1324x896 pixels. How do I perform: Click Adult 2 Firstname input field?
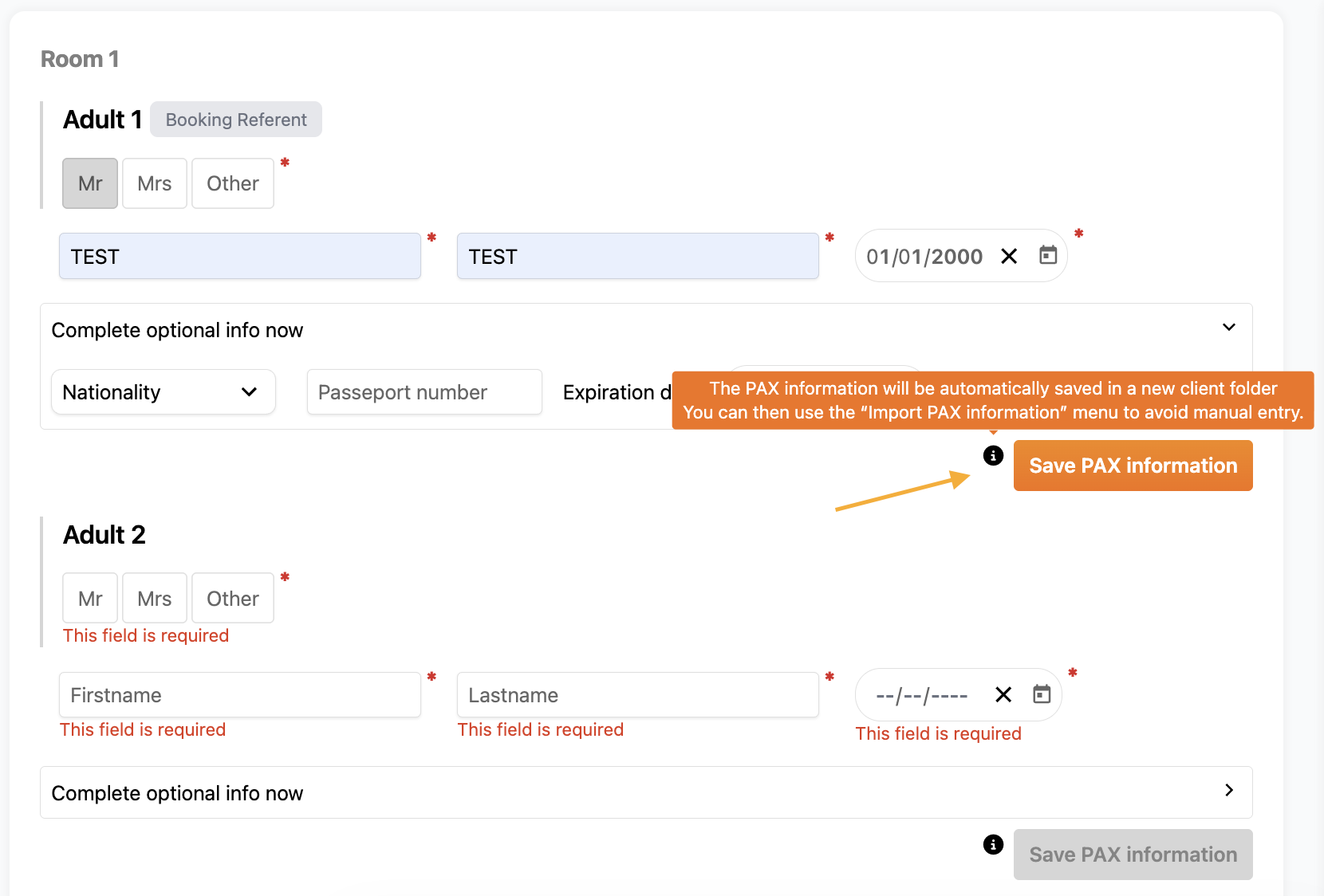(x=239, y=695)
